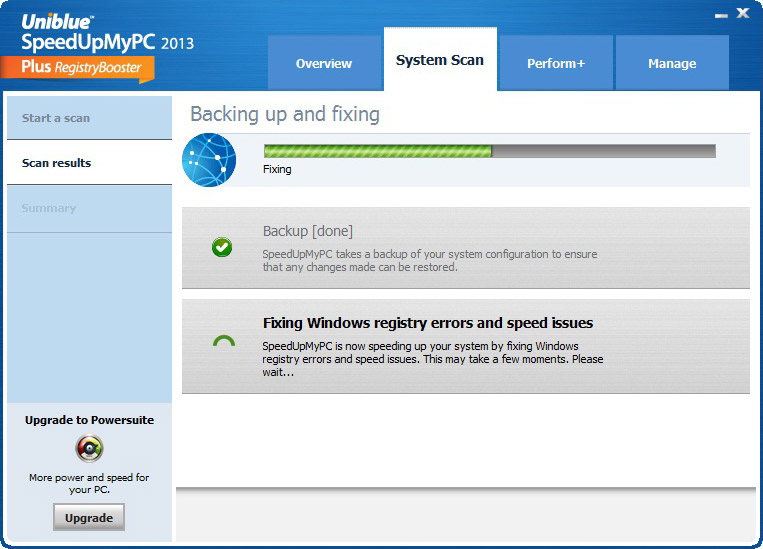Screen dimensions: 763x549
Task: Click the Backing up and fixing title
Action: point(285,114)
